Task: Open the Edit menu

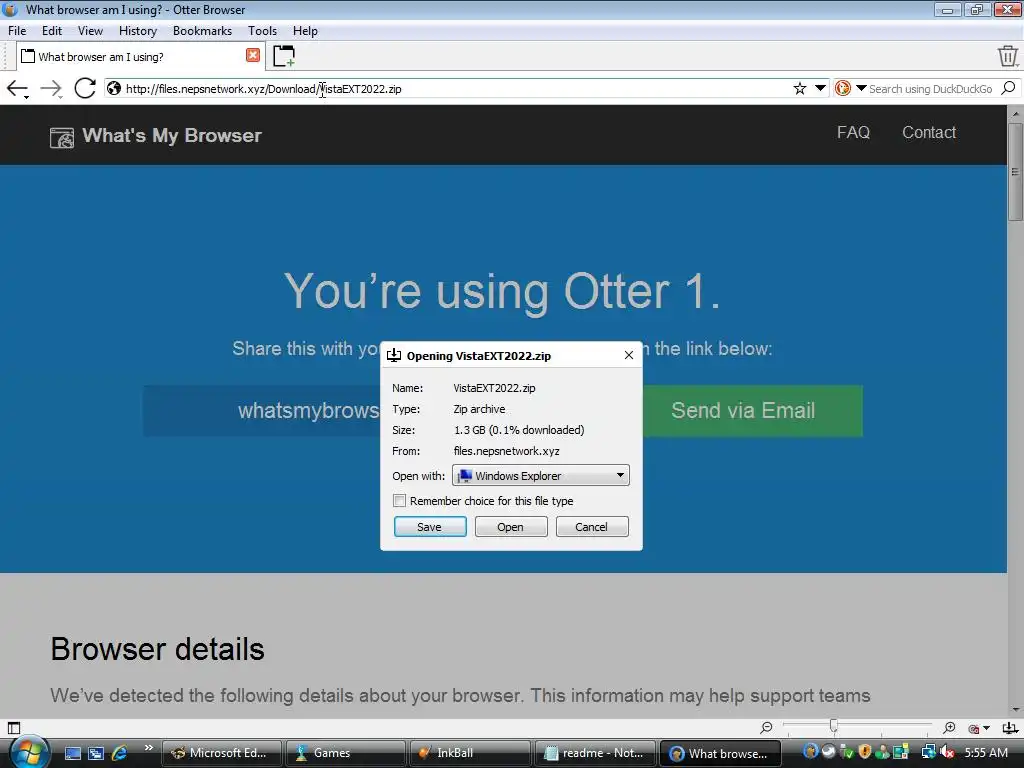Action: (52, 31)
